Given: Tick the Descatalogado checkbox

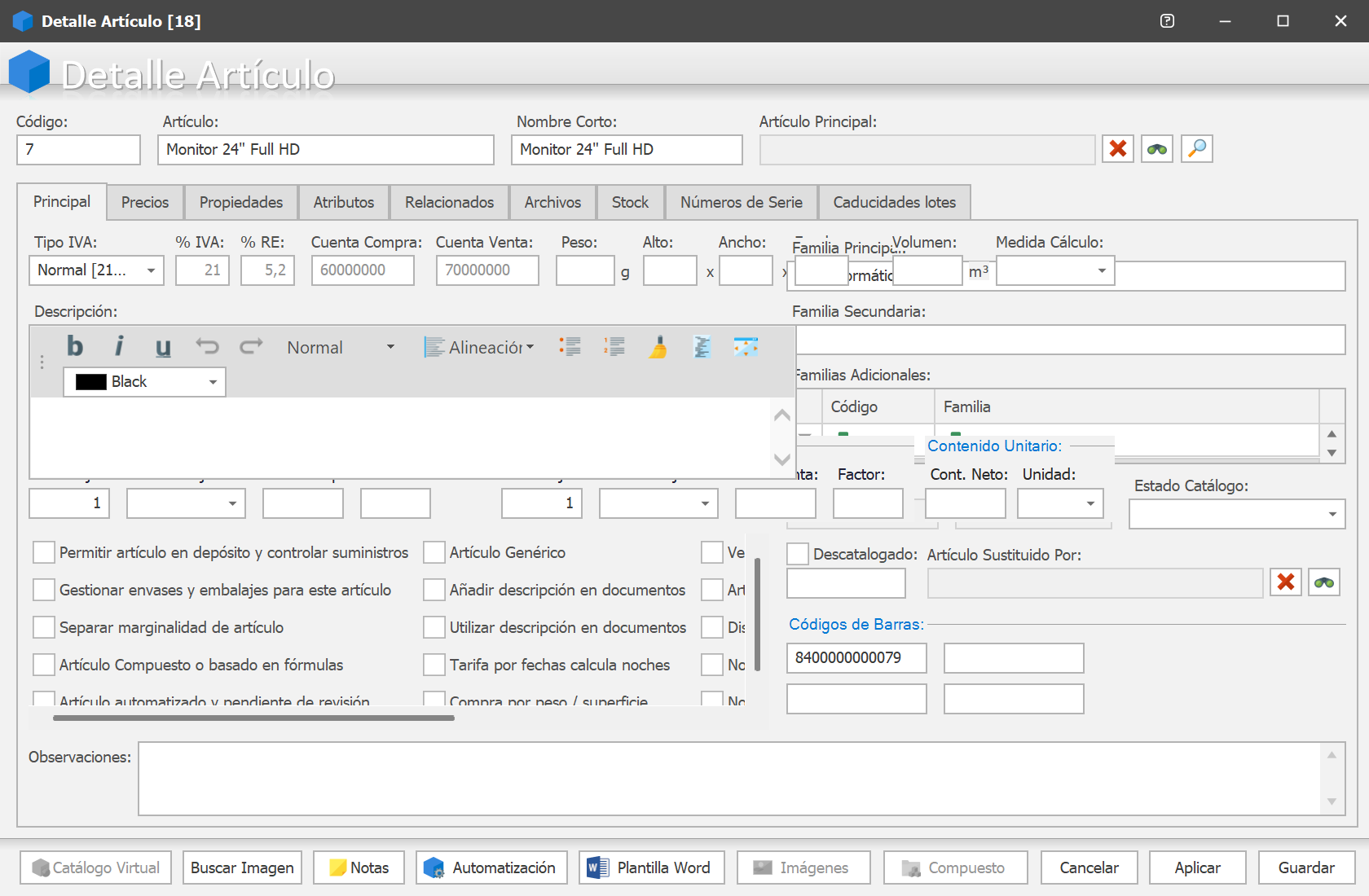Looking at the screenshot, I should [798, 554].
